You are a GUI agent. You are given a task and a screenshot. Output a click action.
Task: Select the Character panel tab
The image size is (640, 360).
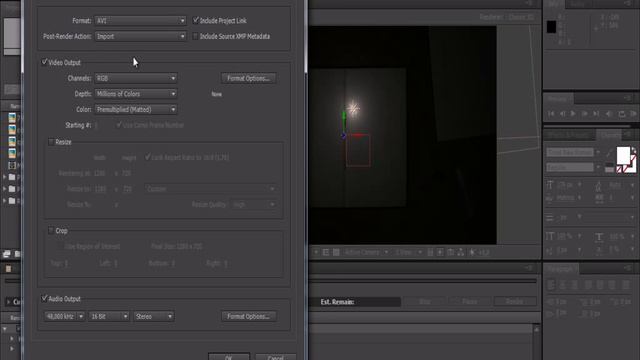point(609,134)
